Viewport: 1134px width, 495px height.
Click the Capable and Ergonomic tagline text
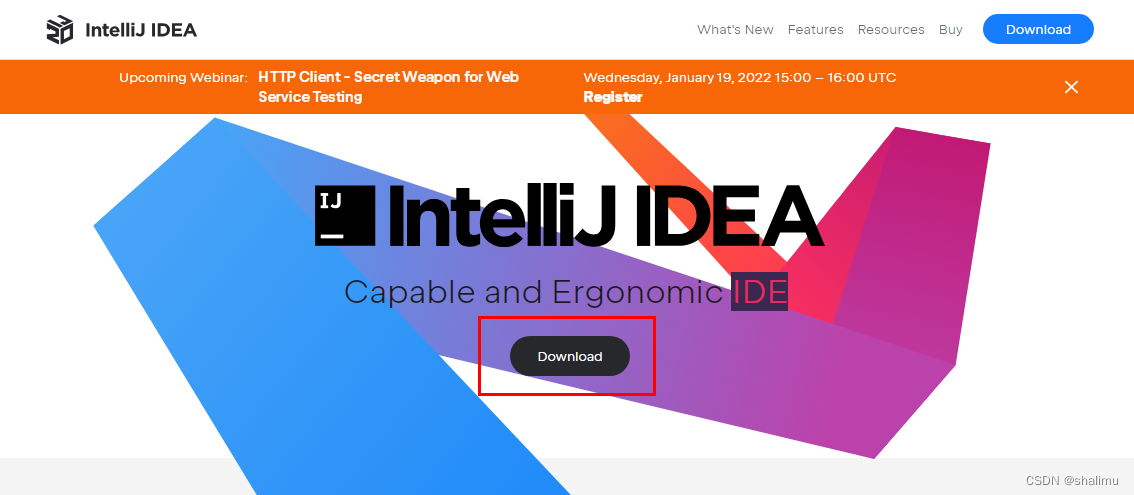(533, 292)
